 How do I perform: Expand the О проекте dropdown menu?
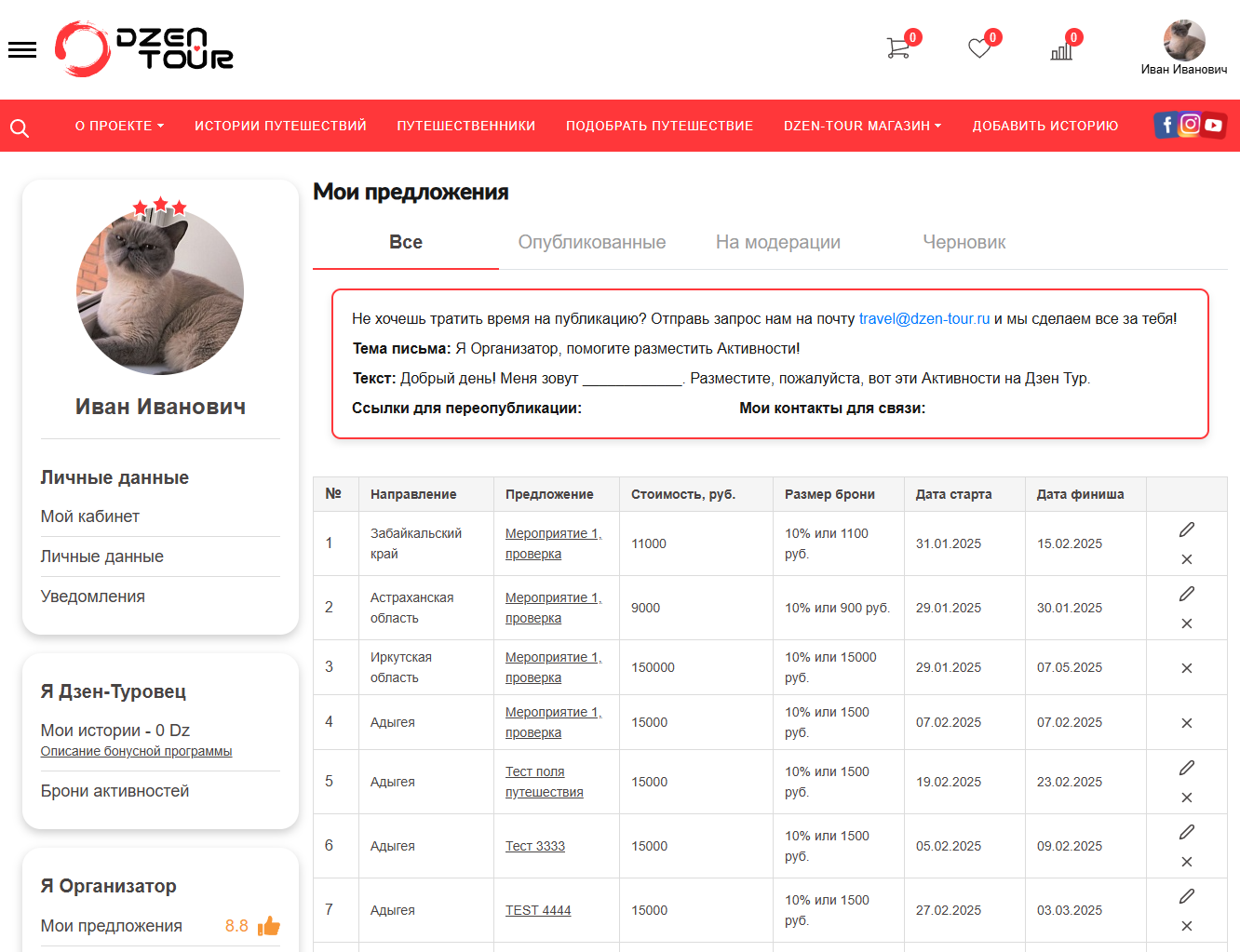[x=119, y=126]
